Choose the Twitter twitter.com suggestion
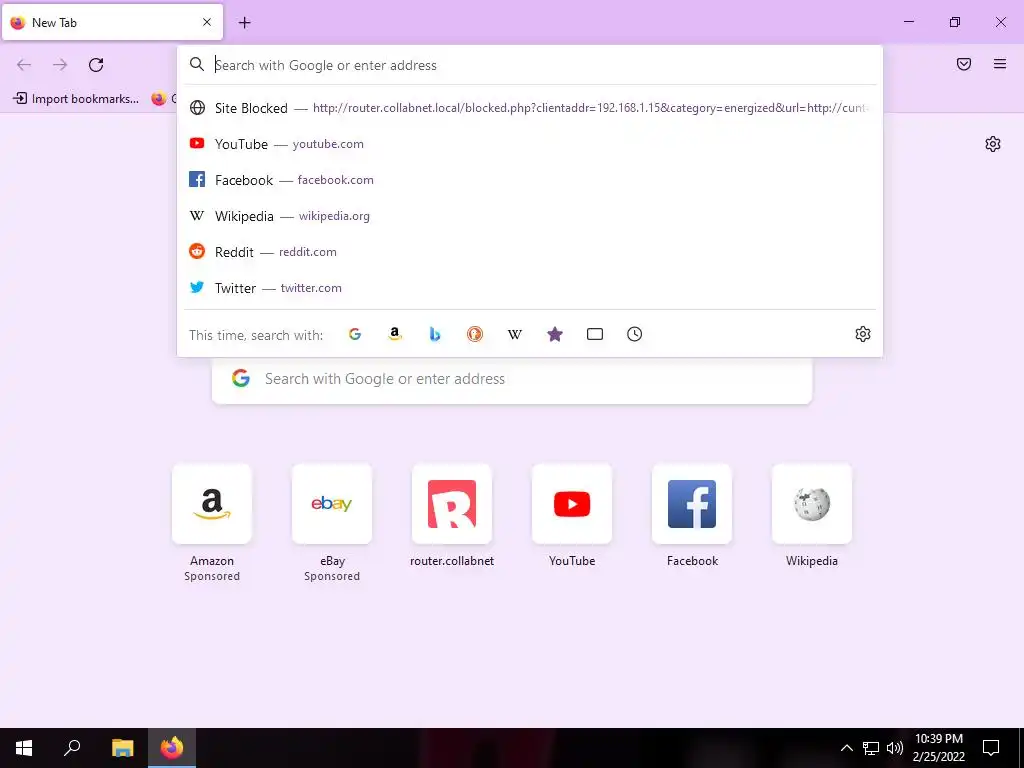This screenshot has width=1024, height=768. pos(530,287)
